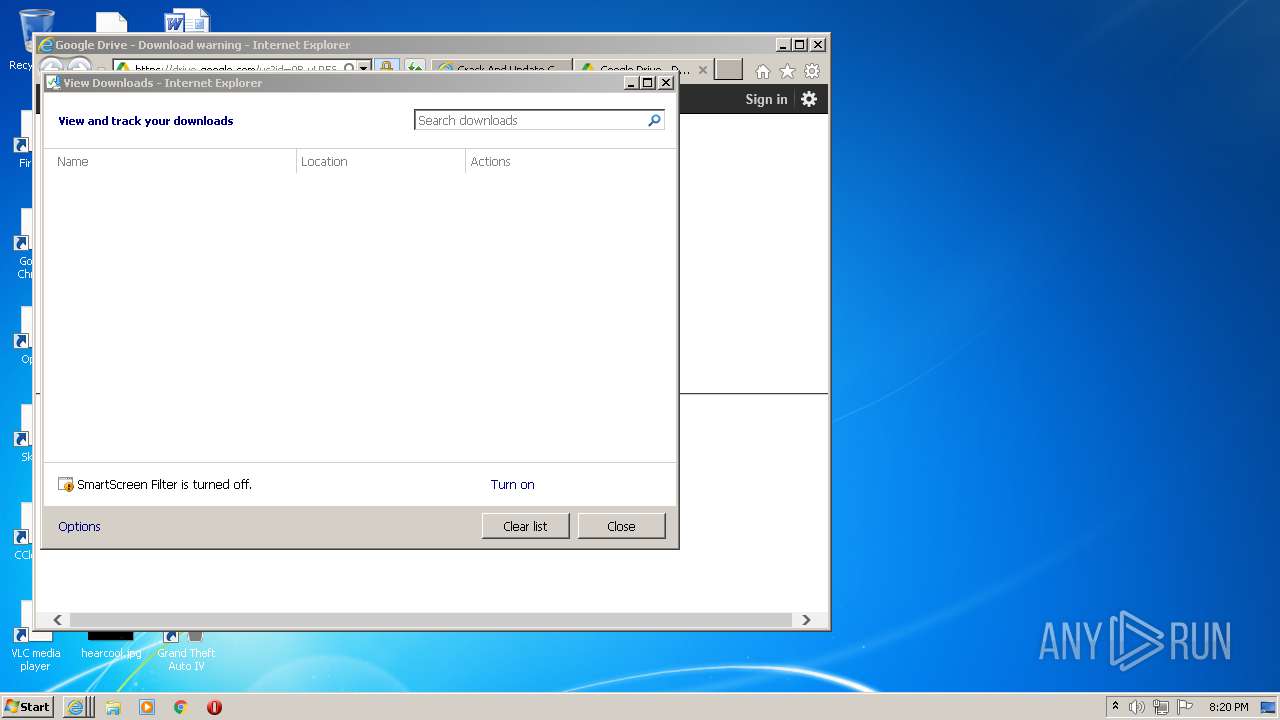Select hearcool.jpg file on desktop
This screenshot has height=720, width=1280.
coord(111,646)
